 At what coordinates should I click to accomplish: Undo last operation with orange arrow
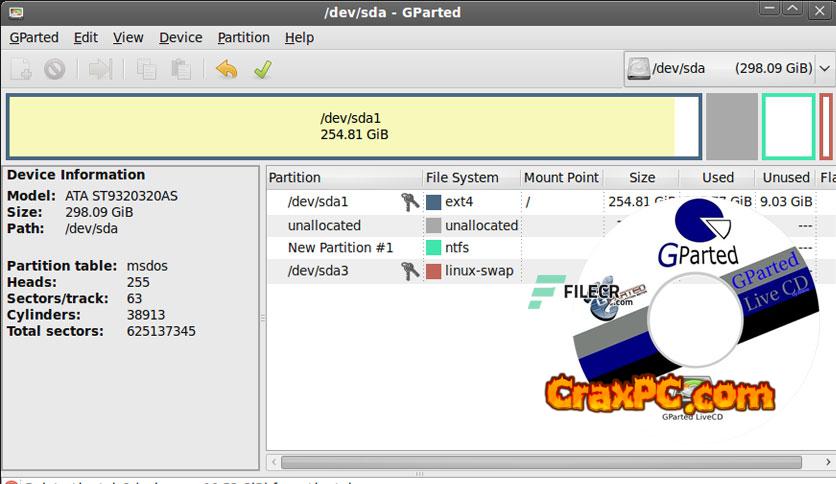pos(227,69)
